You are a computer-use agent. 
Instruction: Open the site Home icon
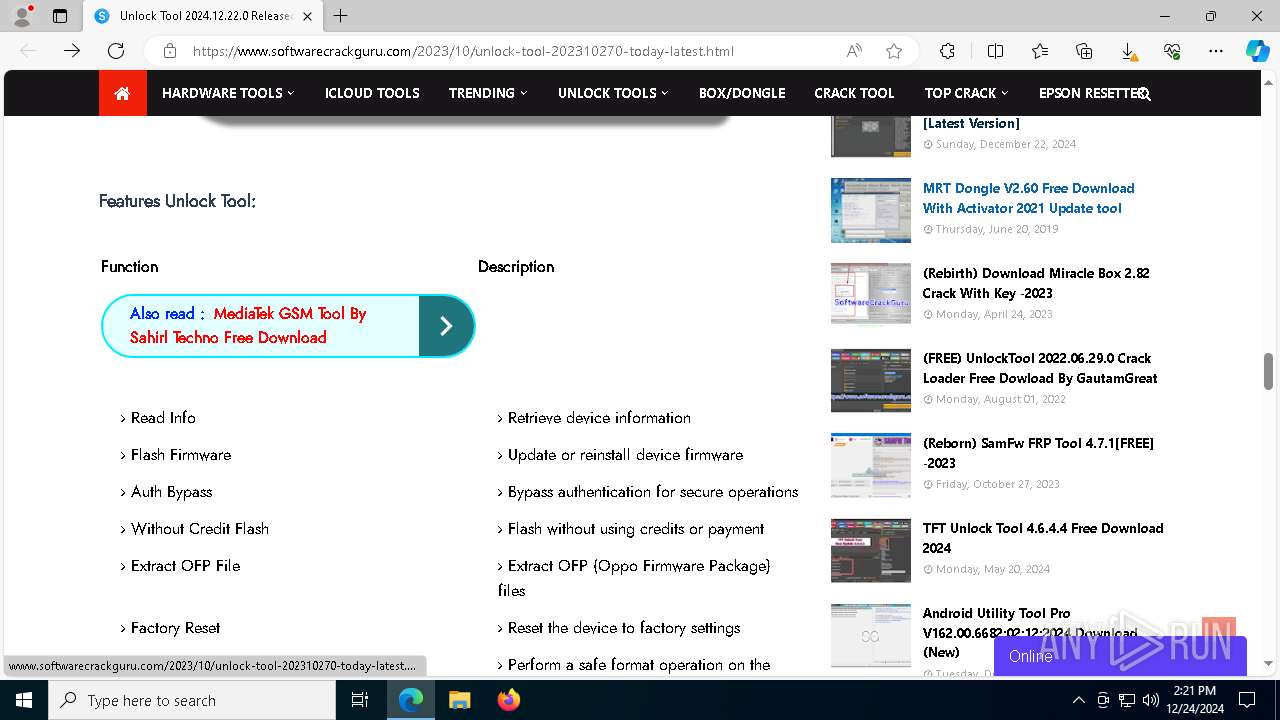point(122,93)
